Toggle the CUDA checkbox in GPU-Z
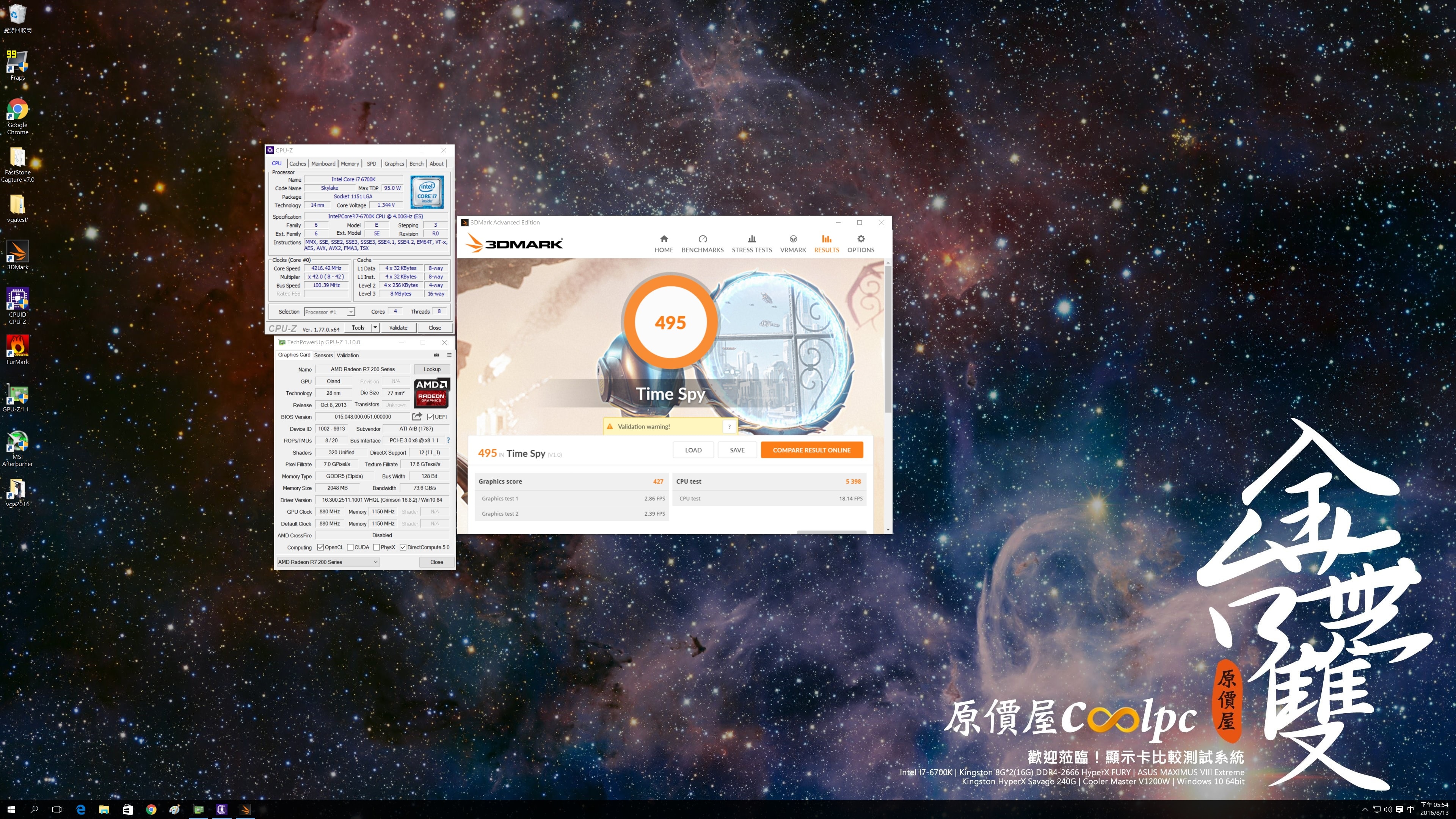The image size is (1456, 819). [x=350, y=547]
